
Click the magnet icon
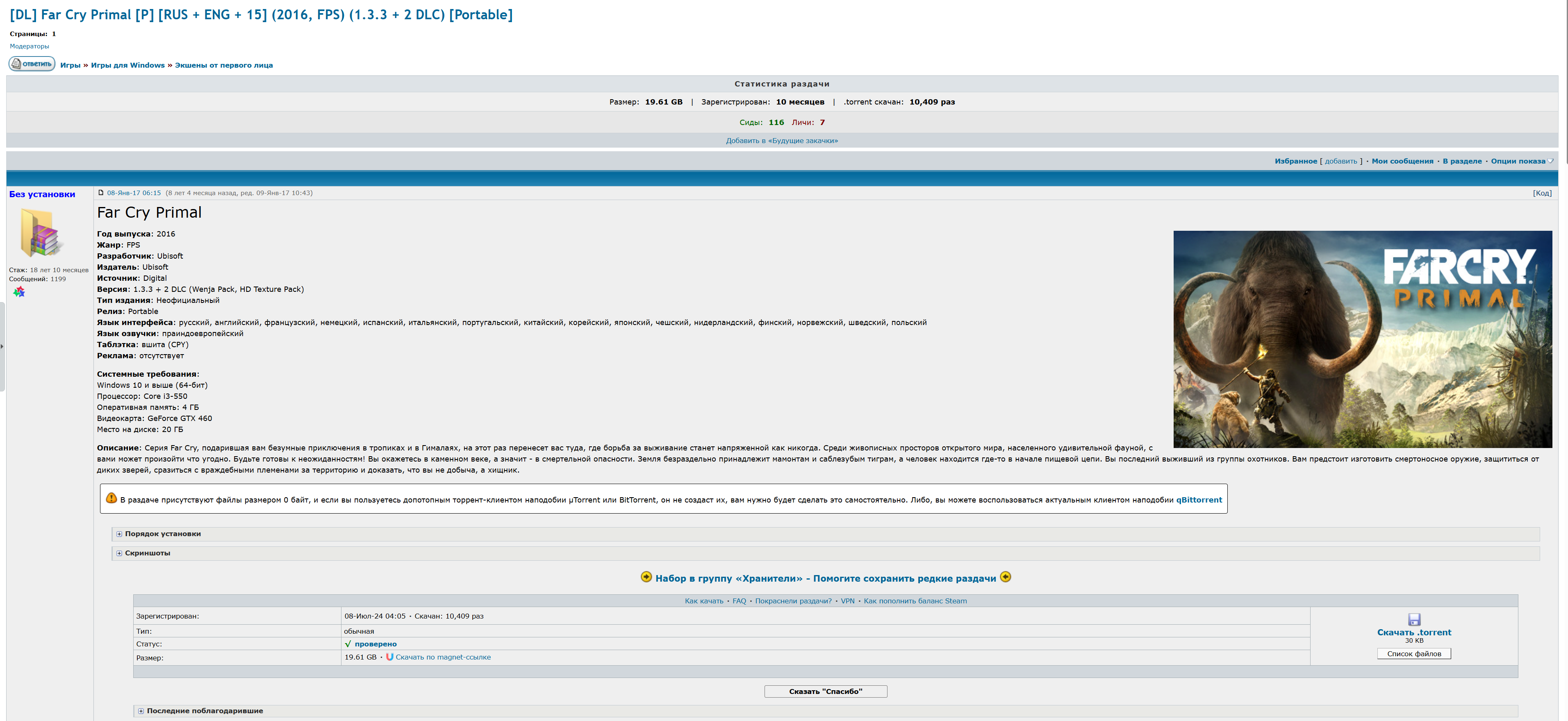coord(389,657)
